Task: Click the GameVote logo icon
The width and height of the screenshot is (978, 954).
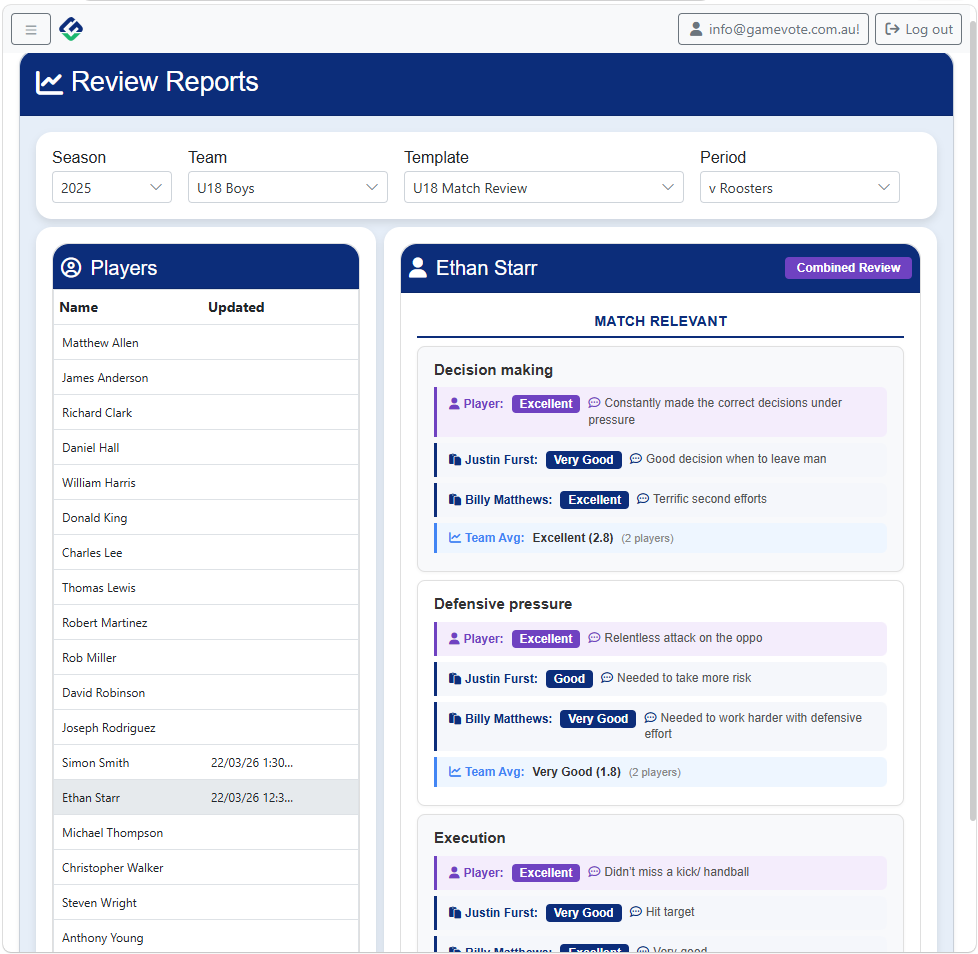Action: tap(70, 28)
